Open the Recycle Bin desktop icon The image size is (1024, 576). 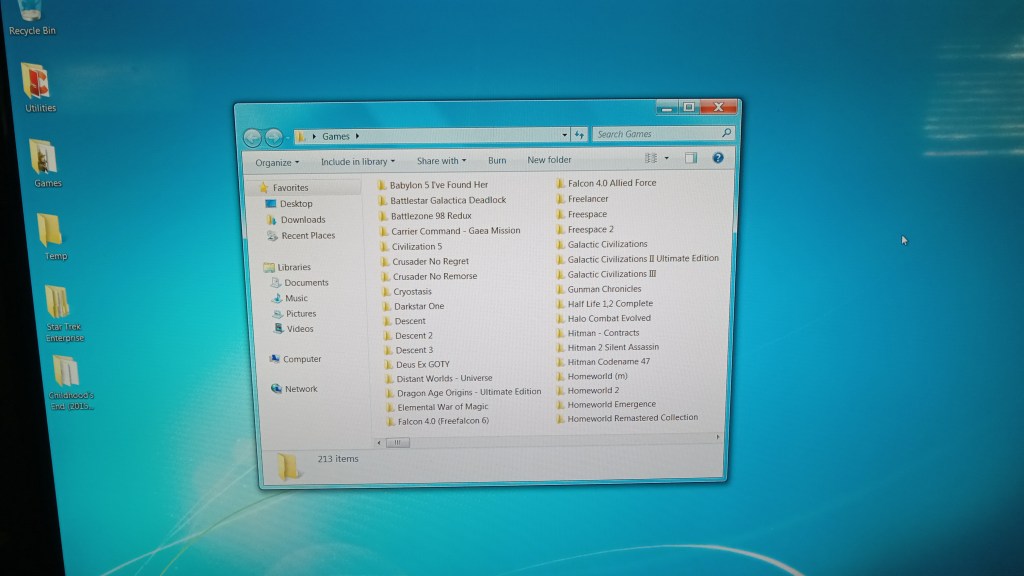click(x=31, y=14)
